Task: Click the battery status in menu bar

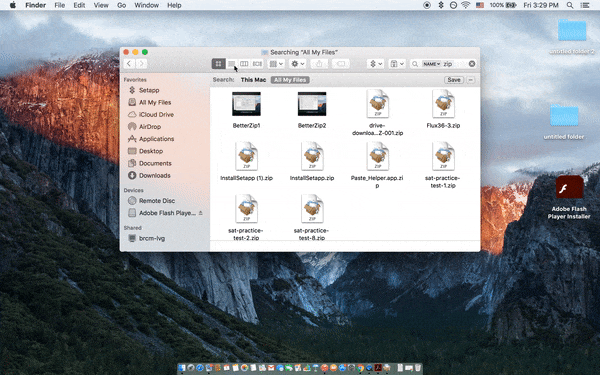Action: 503,5
